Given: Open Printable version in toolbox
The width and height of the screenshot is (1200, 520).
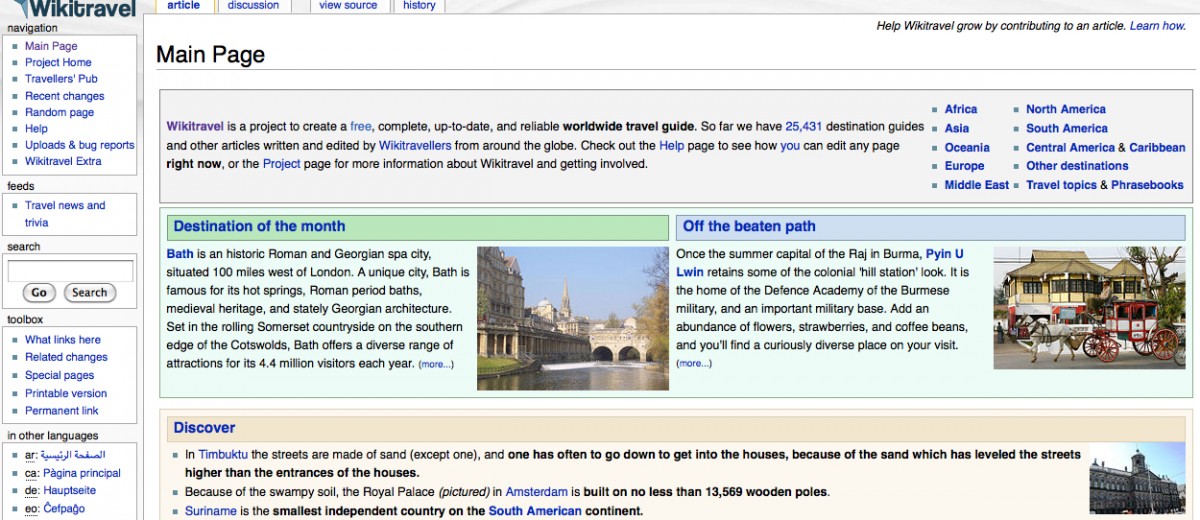Looking at the screenshot, I should pos(68,393).
